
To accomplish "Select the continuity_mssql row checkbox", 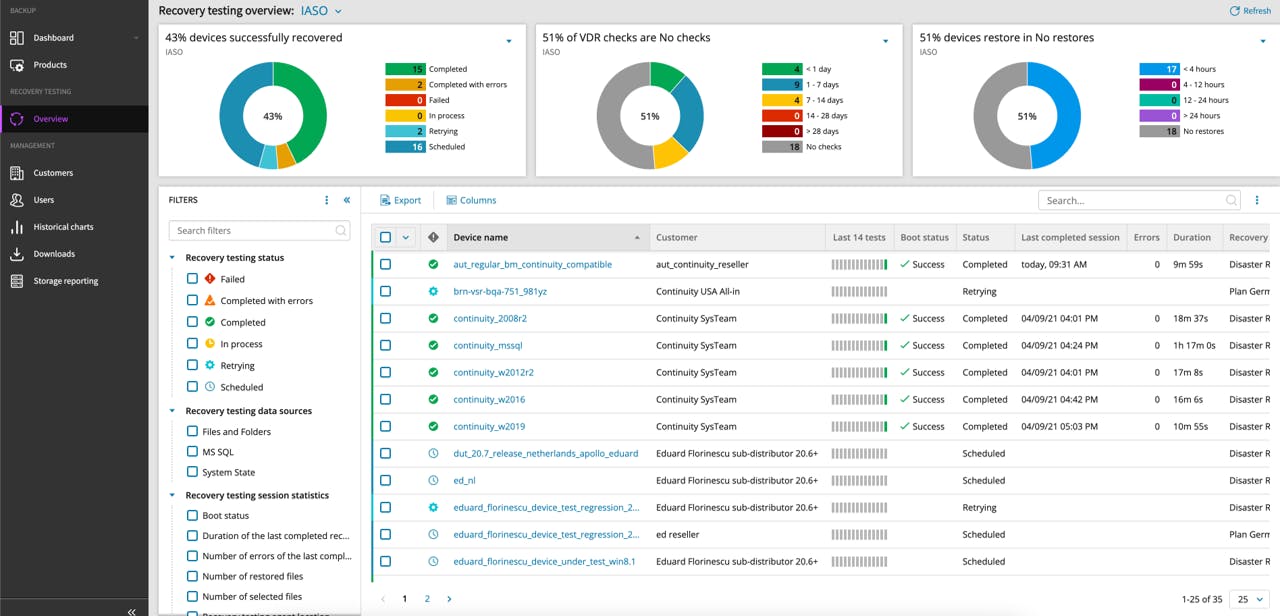I will tap(386, 346).
